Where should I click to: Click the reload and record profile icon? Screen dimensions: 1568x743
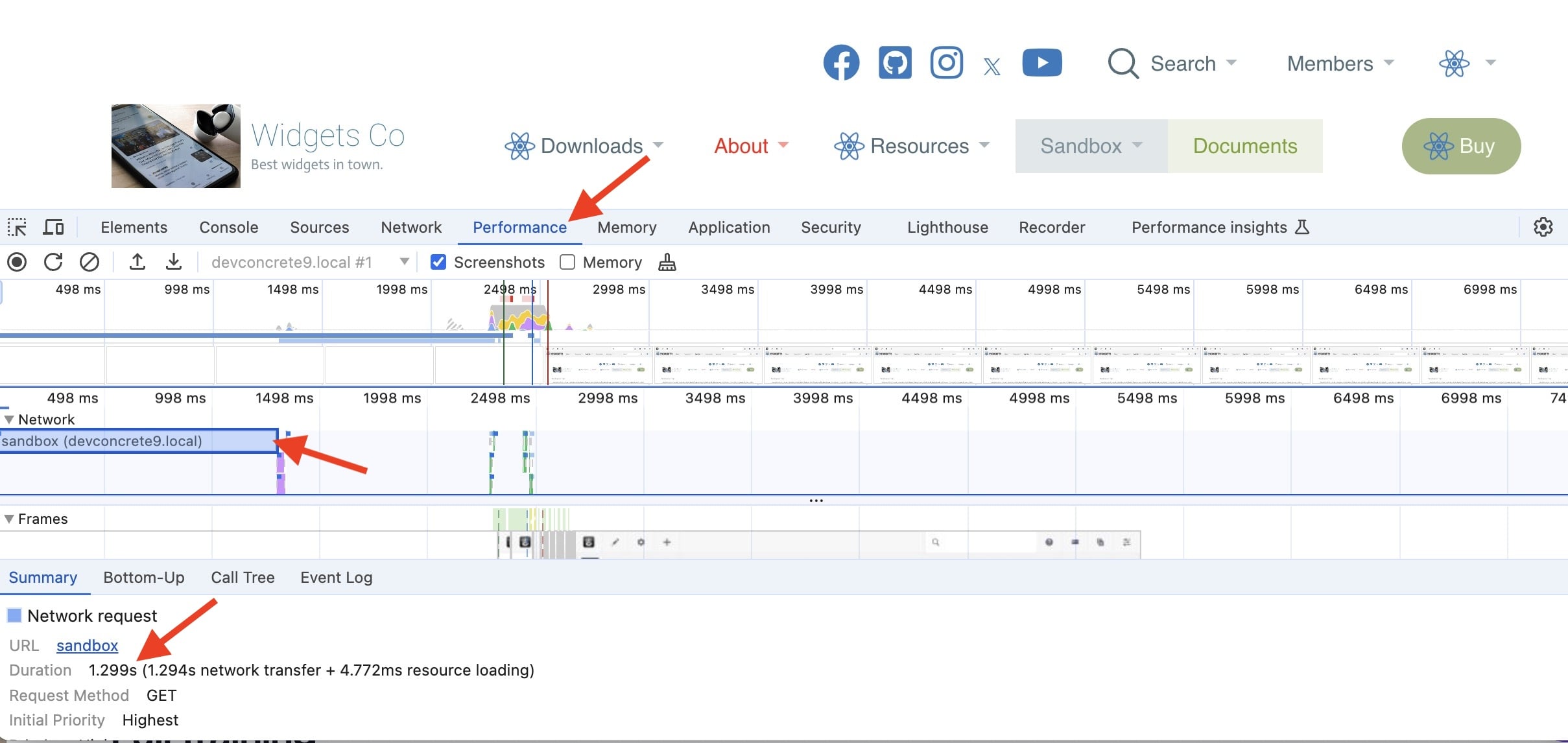[x=53, y=262]
